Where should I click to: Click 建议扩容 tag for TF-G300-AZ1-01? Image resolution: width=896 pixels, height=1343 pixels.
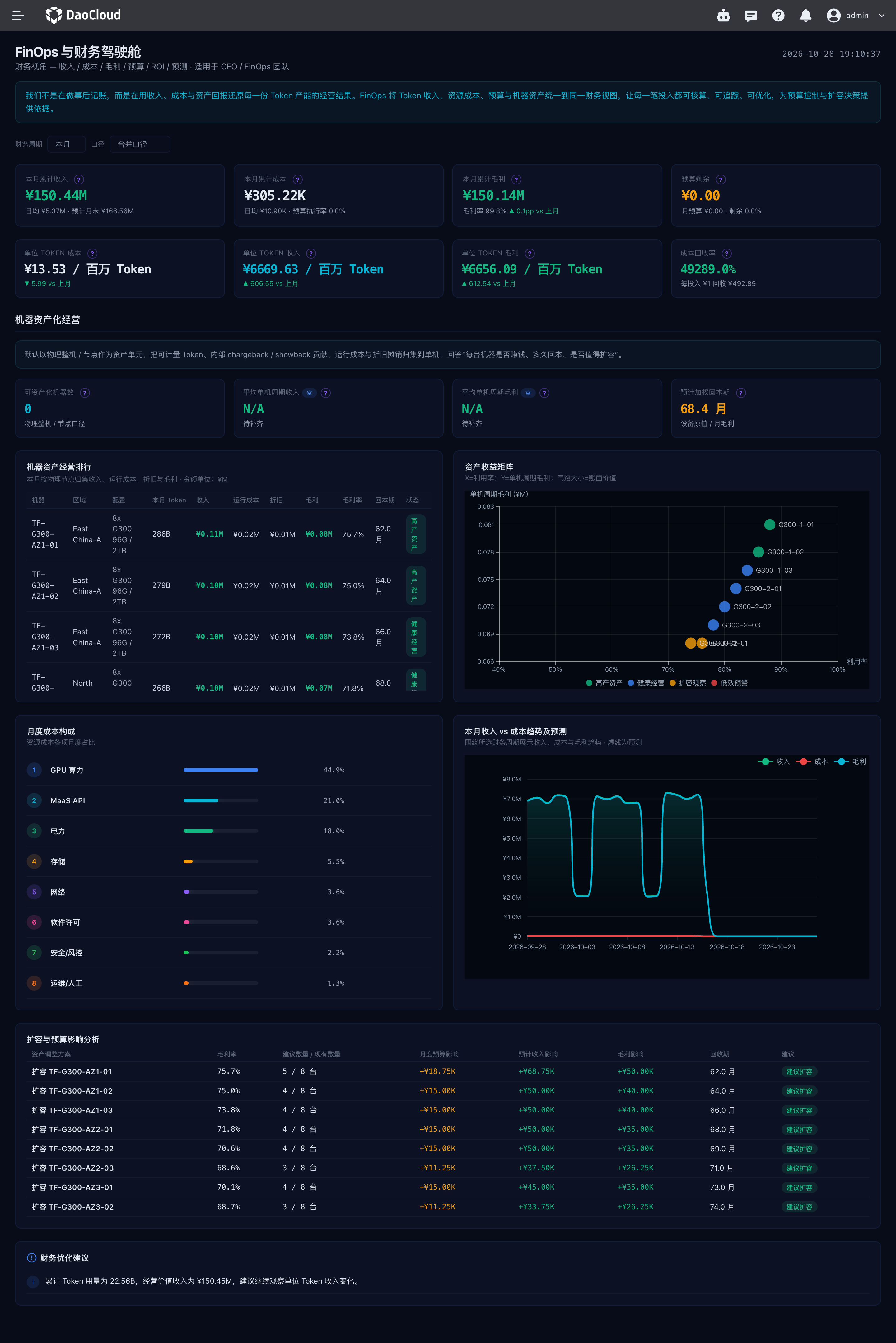pos(799,1072)
